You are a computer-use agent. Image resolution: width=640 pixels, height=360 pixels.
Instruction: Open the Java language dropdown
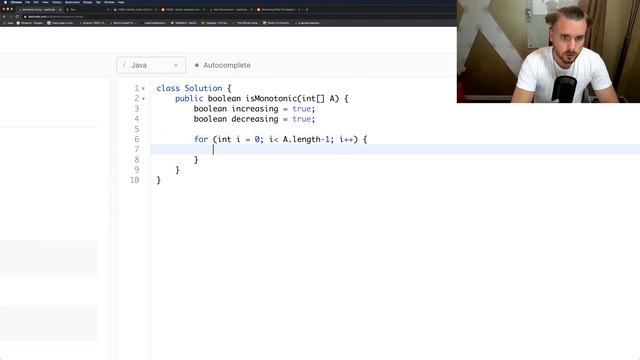(x=151, y=65)
